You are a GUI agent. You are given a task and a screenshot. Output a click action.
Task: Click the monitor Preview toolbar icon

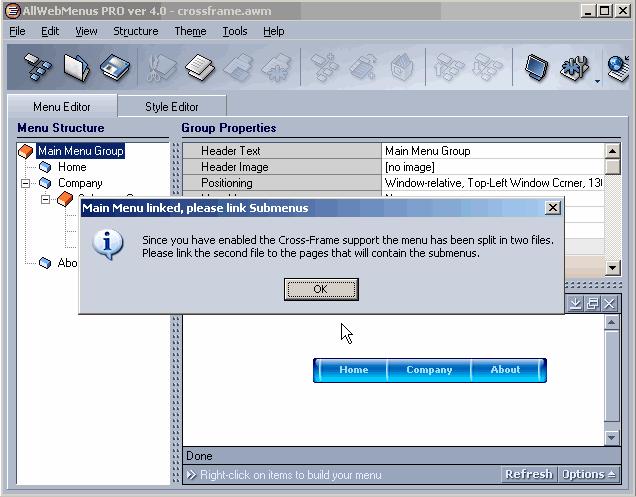[536, 67]
